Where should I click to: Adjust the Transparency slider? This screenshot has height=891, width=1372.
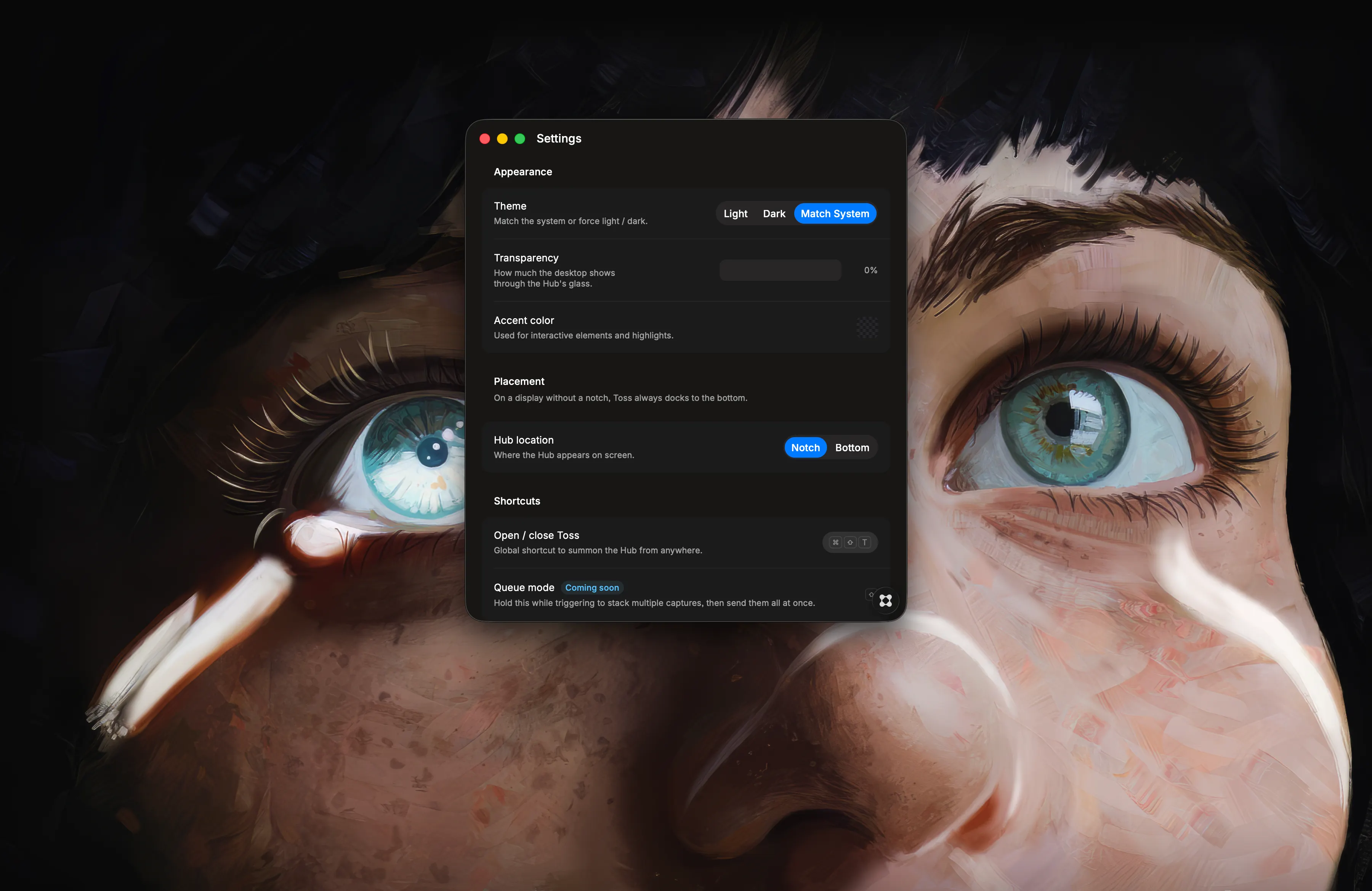click(780, 270)
